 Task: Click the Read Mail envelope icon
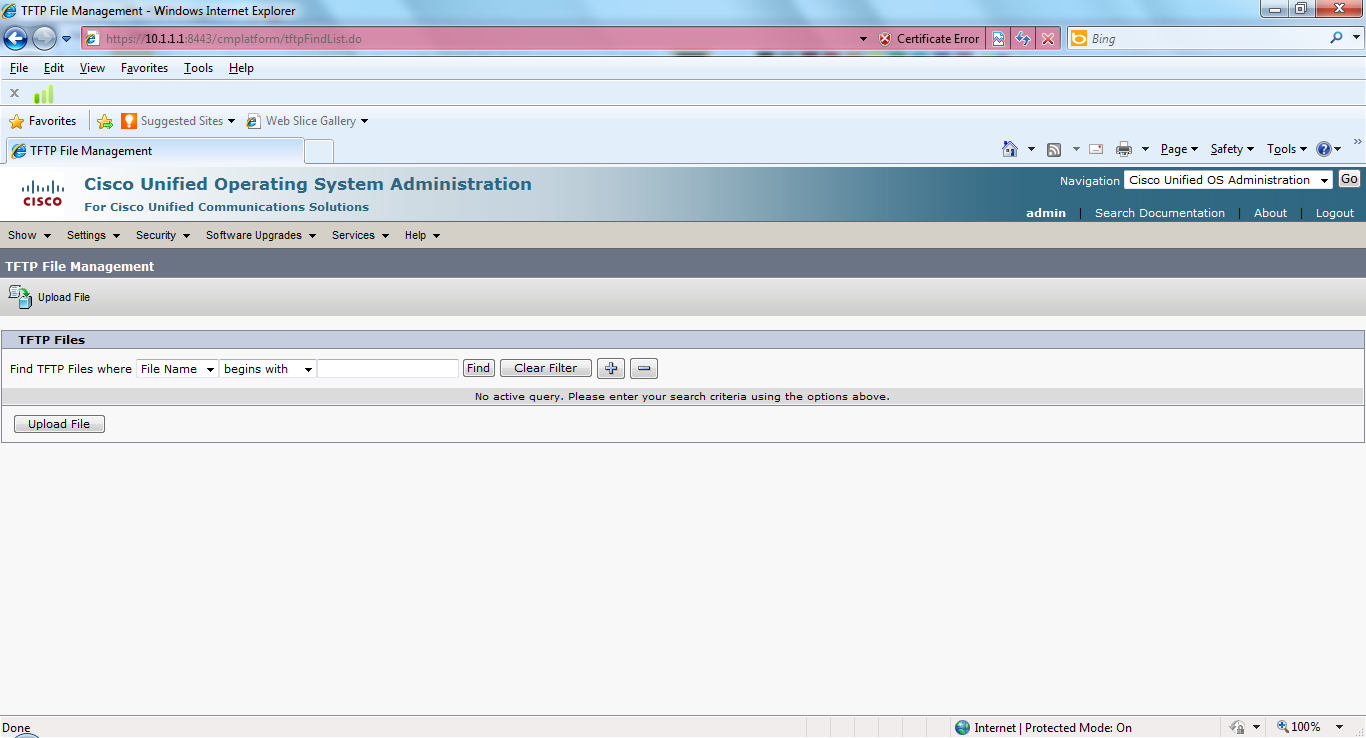pos(1096,149)
